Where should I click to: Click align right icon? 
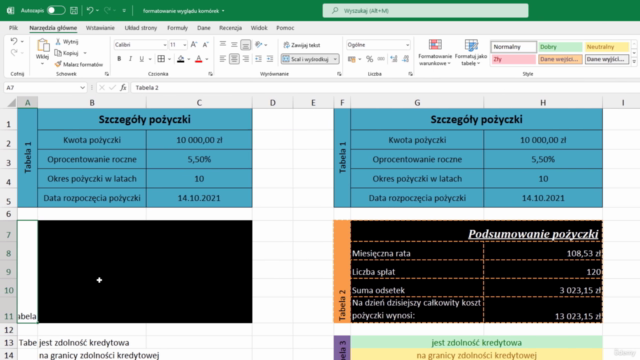[245, 59]
